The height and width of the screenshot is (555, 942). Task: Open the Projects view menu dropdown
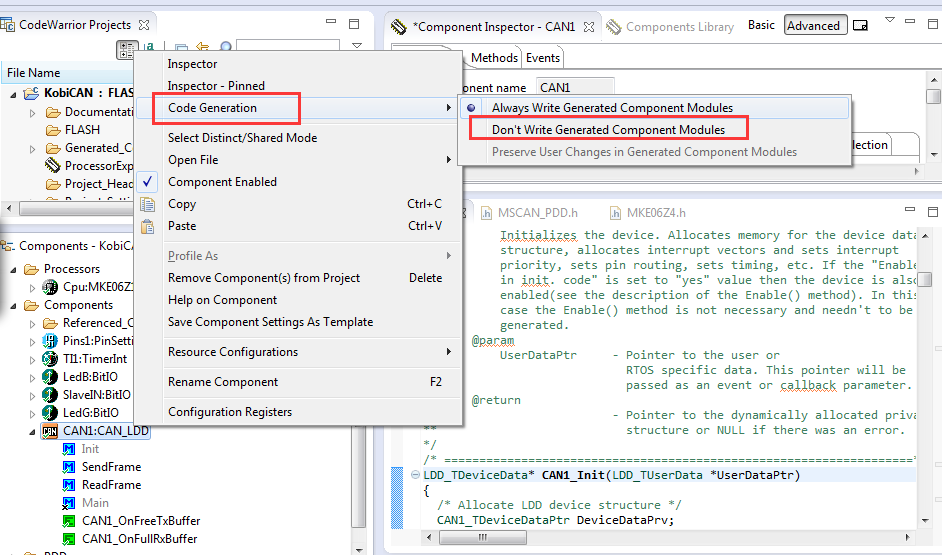(x=357, y=46)
